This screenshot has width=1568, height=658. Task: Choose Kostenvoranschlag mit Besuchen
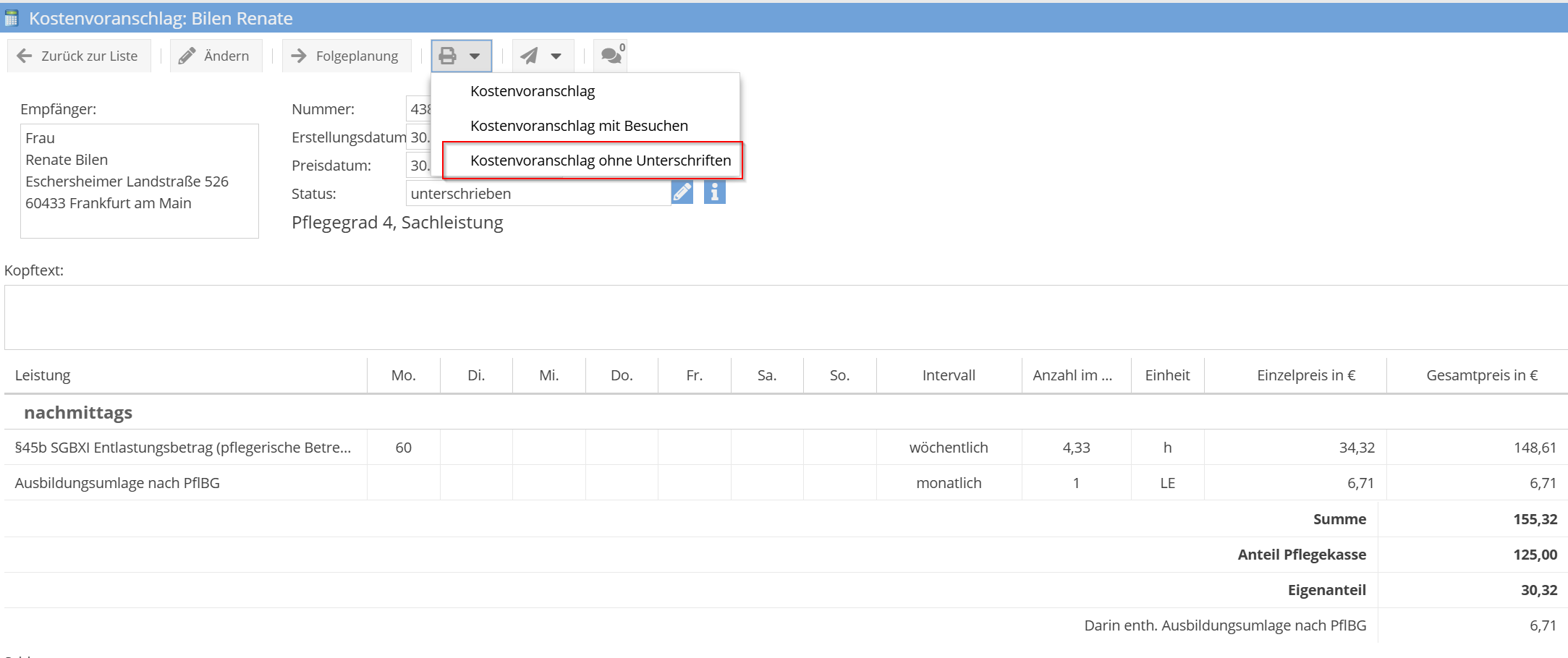(x=579, y=126)
